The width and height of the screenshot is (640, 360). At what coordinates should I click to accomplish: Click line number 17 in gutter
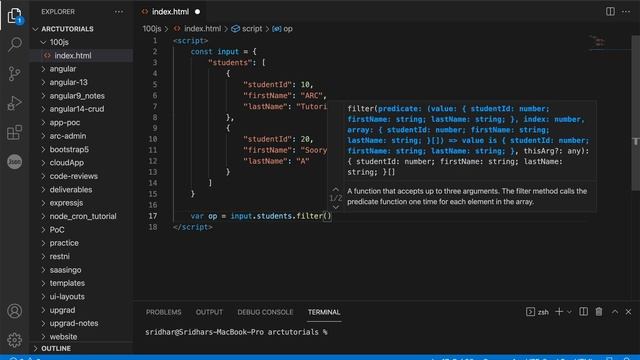click(153, 216)
